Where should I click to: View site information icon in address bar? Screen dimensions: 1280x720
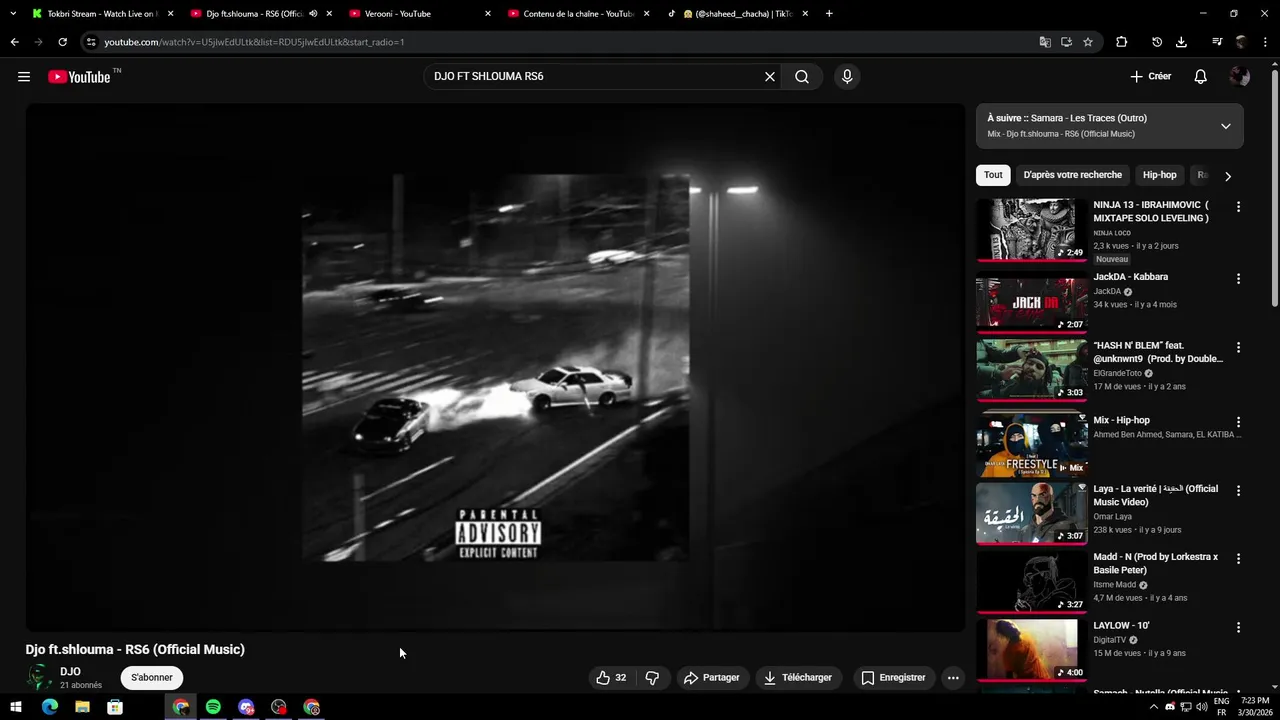pyautogui.click(x=91, y=42)
